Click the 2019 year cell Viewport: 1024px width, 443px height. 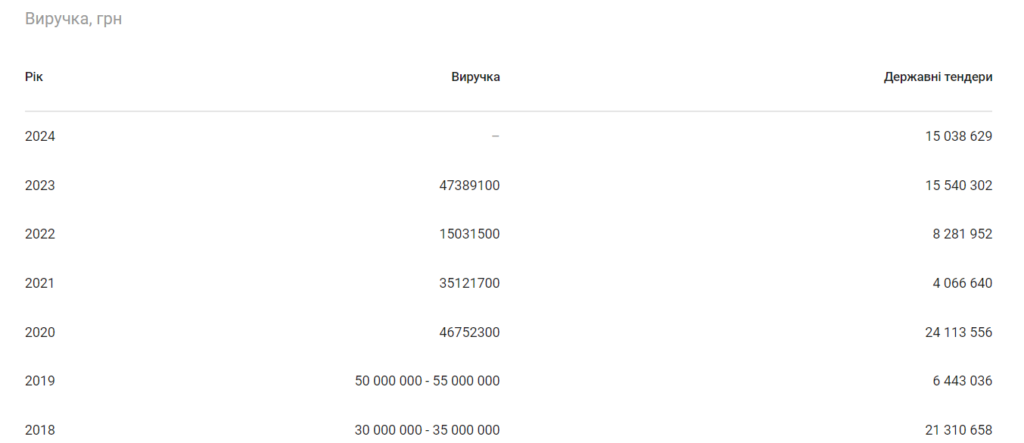[x=40, y=381]
